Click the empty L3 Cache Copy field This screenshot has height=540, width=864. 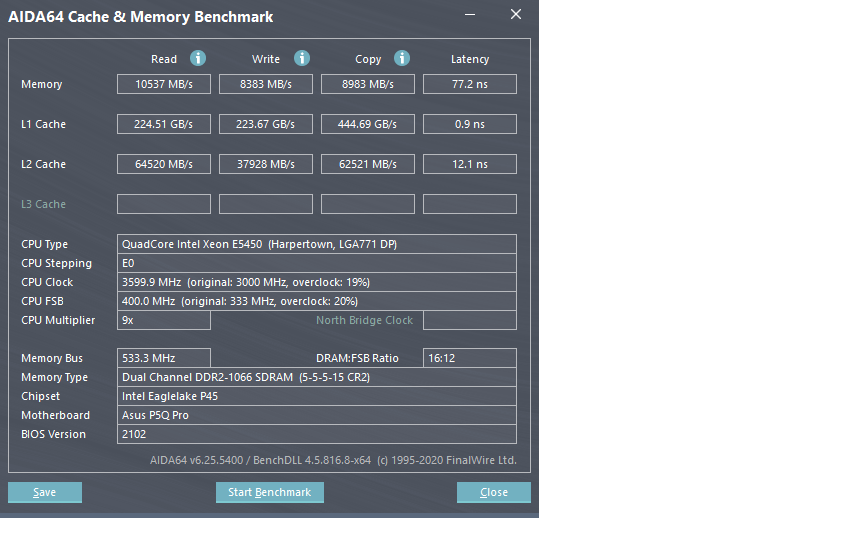pyautogui.click(x=368, y=204)
